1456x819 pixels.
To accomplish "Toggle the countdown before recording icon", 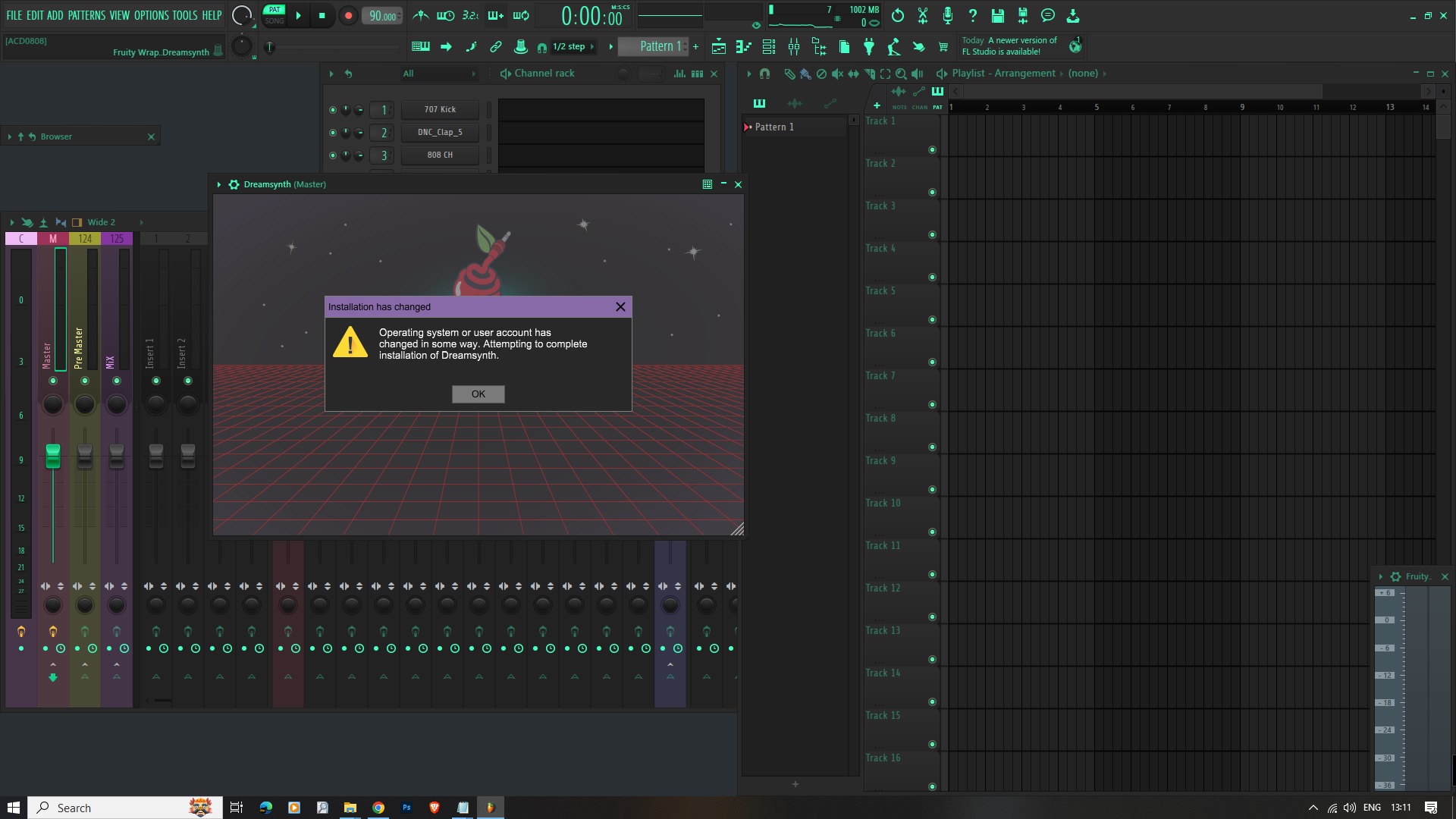I will 470,15.
